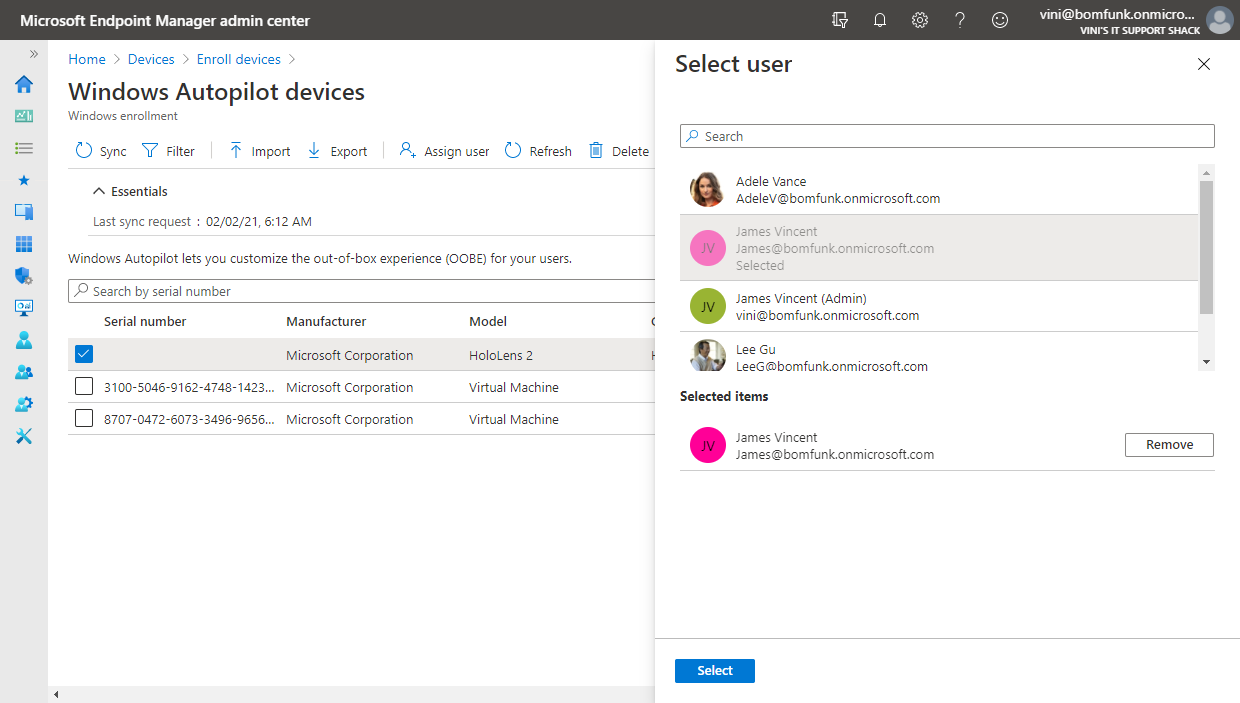The height and width of the screenshot is (703, 1240).
Task: Open portal settings gear icon
Action: coord(920,20)
